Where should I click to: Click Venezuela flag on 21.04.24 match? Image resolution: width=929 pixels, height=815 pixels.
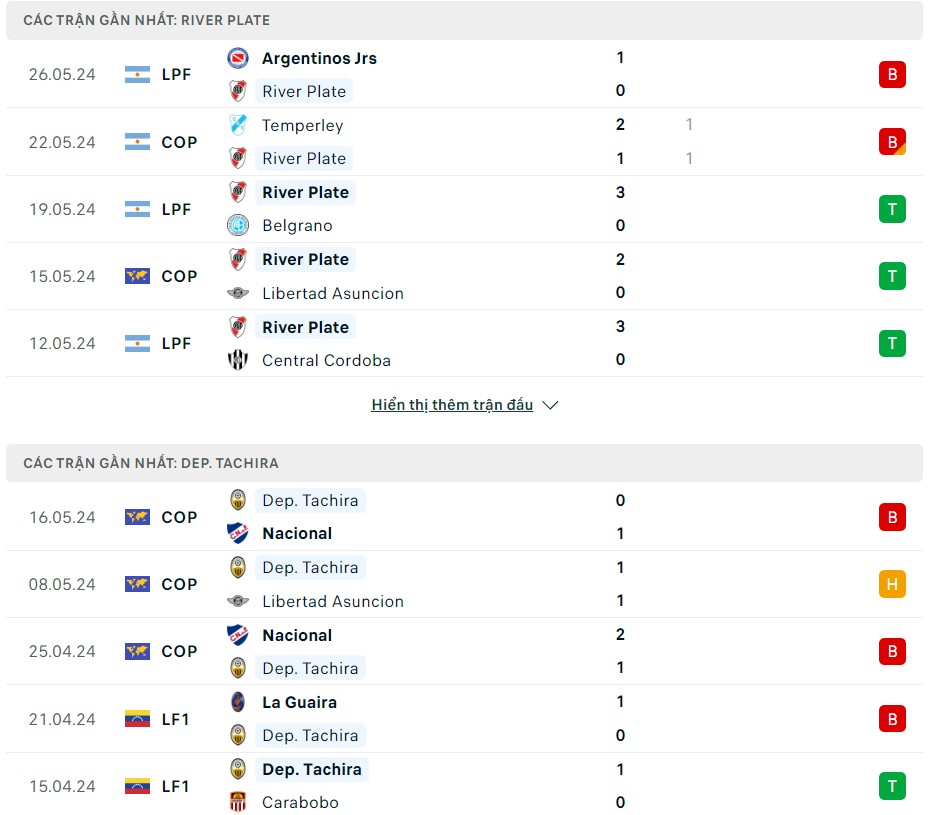point(137,719)
